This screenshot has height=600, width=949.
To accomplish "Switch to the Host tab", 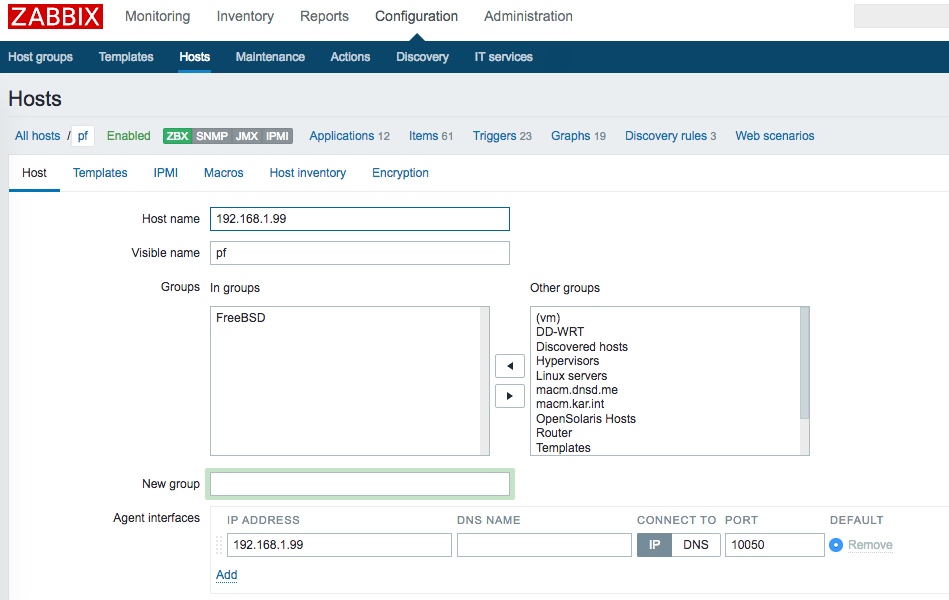I will pos(34,173).
